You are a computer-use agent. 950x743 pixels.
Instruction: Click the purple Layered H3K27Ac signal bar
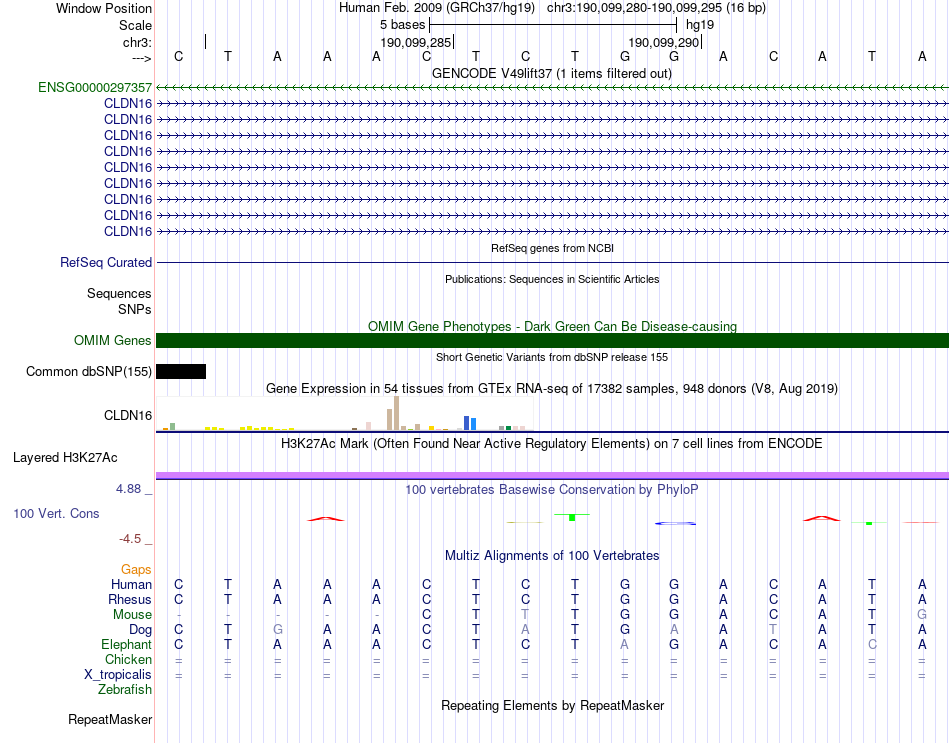[x=552, y=476]
